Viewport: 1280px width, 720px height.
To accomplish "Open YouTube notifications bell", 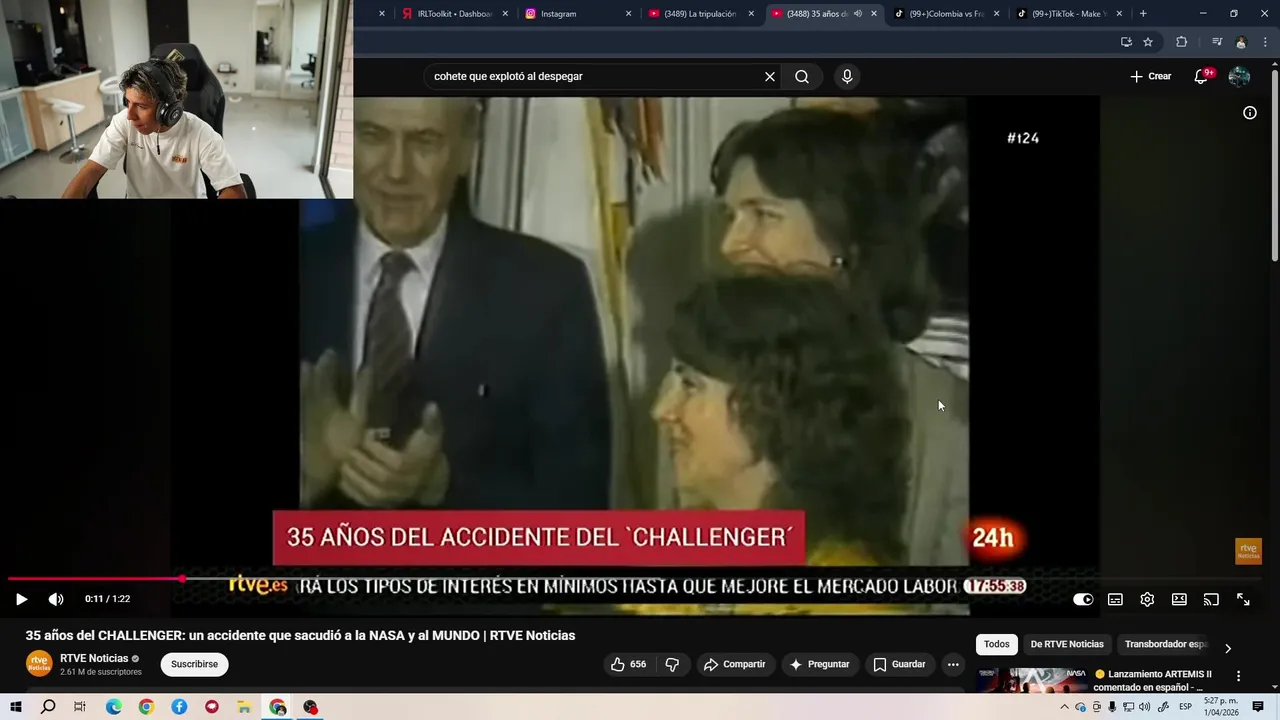I will point(1201,77).
